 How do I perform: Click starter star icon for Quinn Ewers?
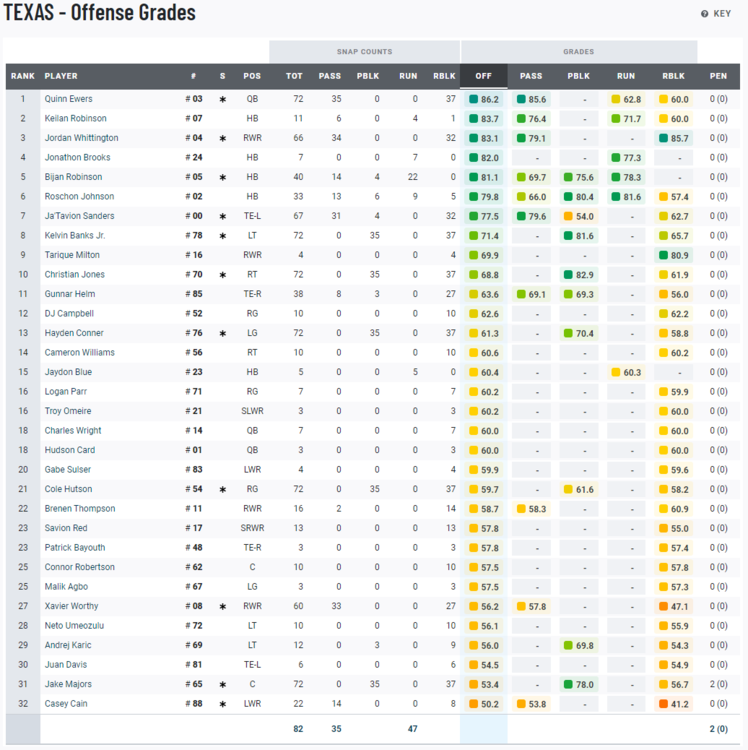pos(223,99)
